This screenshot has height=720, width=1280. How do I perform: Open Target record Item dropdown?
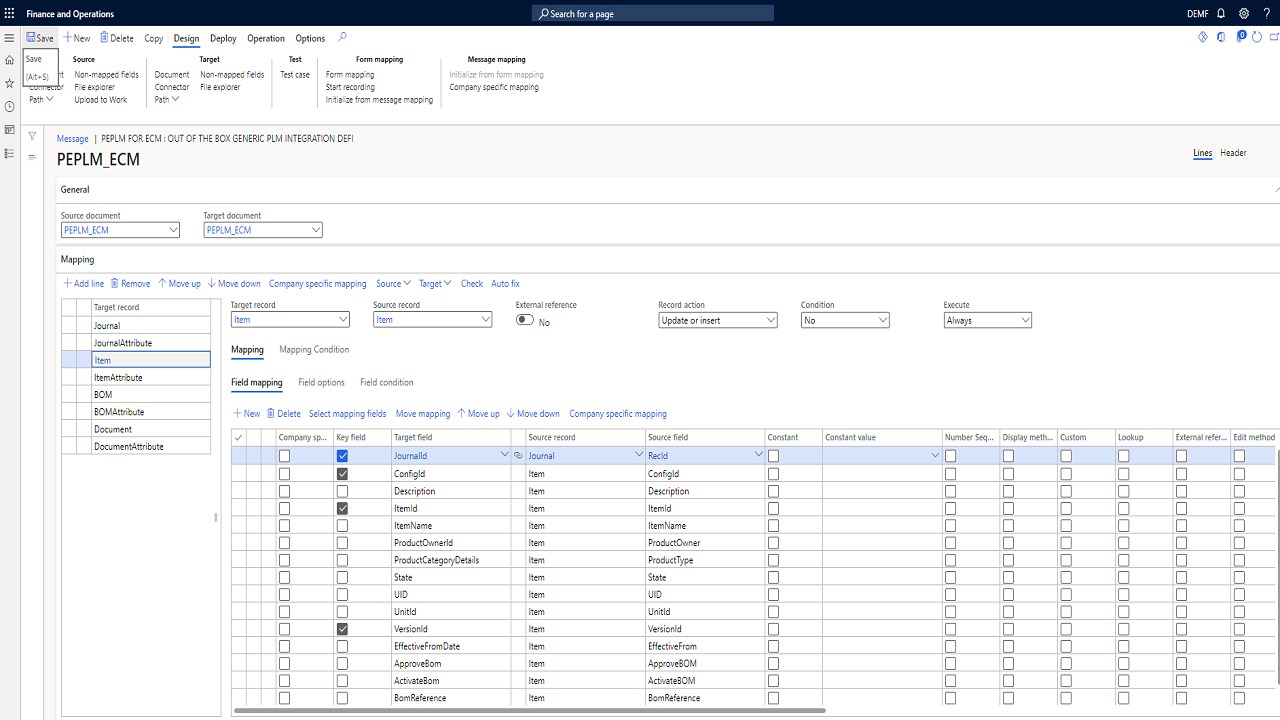click(343, 320)
